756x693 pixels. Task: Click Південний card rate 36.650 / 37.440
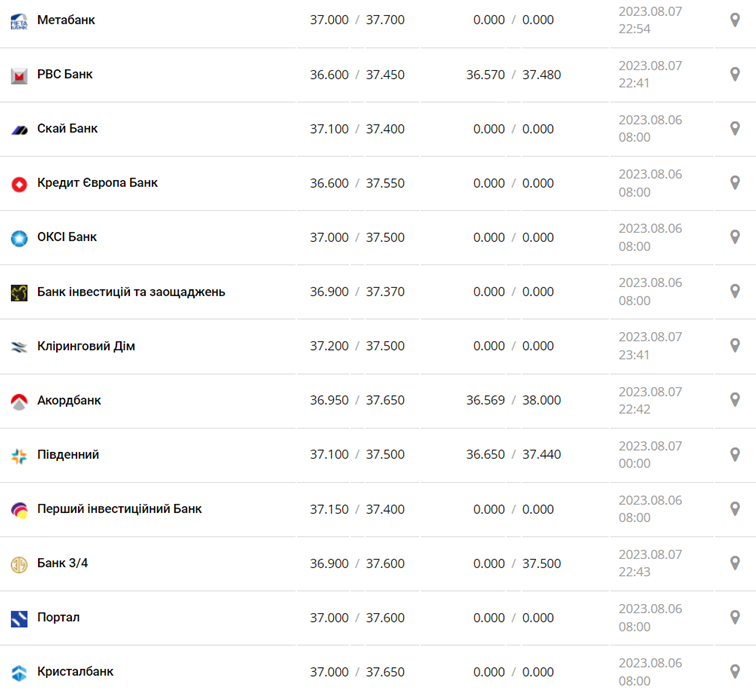[x=513, y=455]
